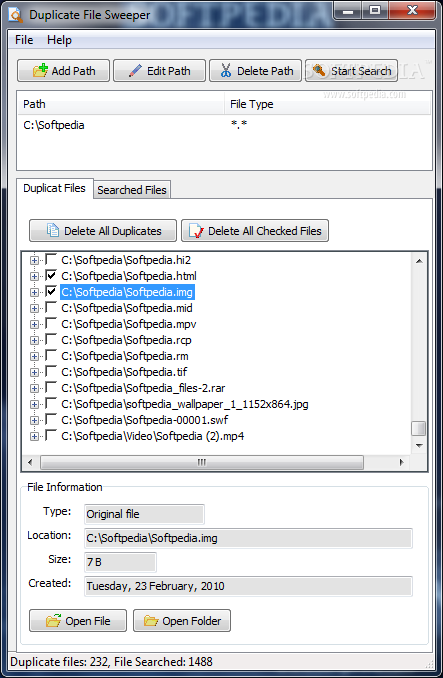Viewport: 443px width, 678px height.
Task: Click the Type field showing Original file
Action: pyautogui.click(x=144, y=514)
